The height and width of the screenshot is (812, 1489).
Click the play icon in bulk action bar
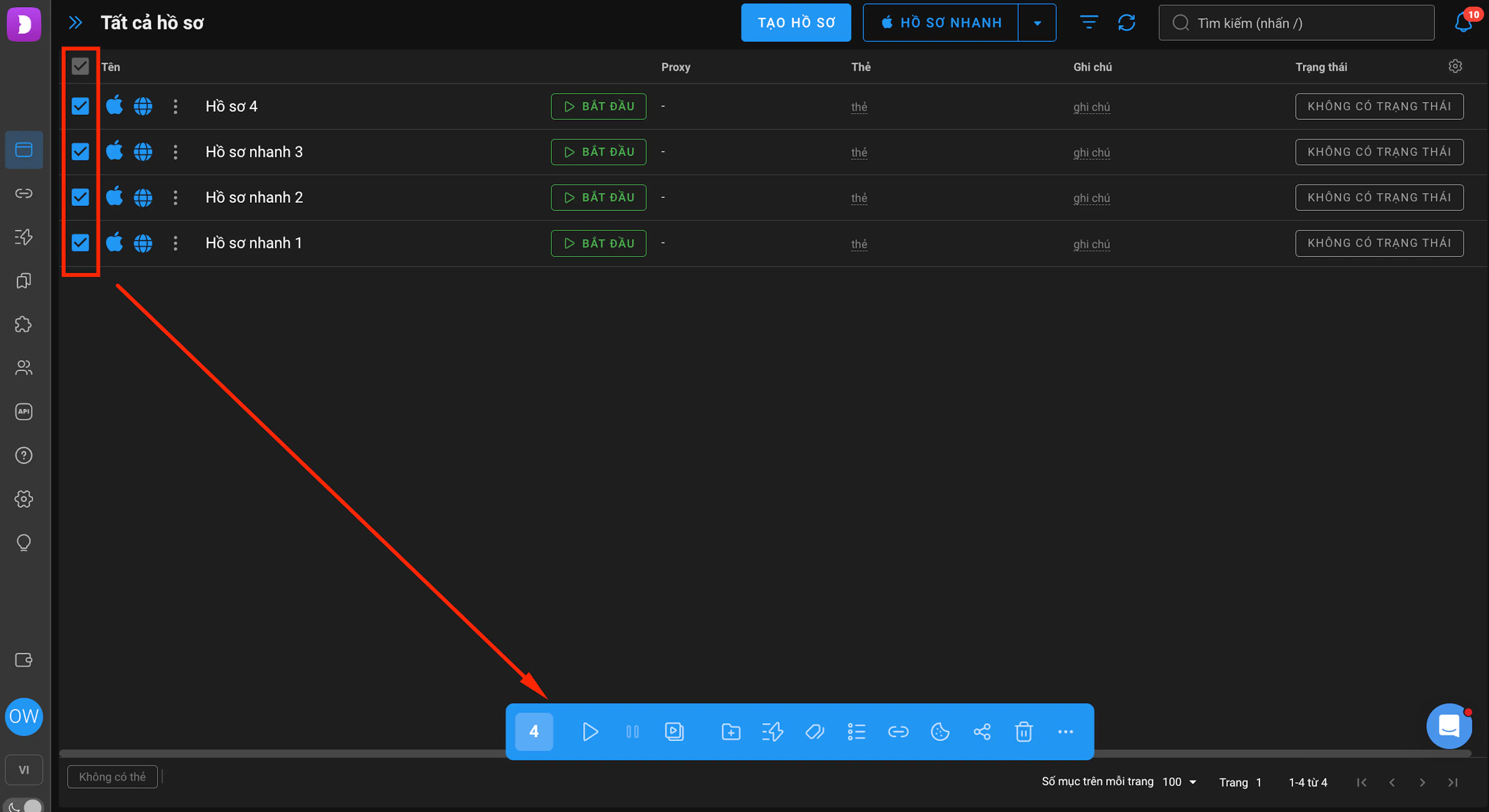click(589, 732)
